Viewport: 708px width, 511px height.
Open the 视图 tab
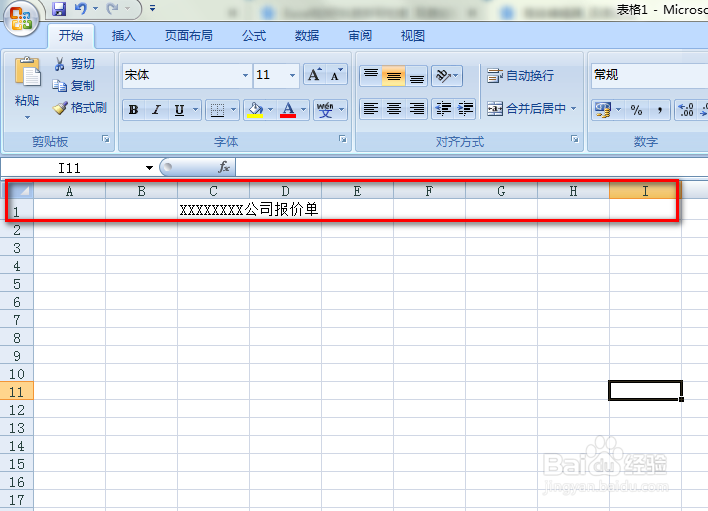413,36
